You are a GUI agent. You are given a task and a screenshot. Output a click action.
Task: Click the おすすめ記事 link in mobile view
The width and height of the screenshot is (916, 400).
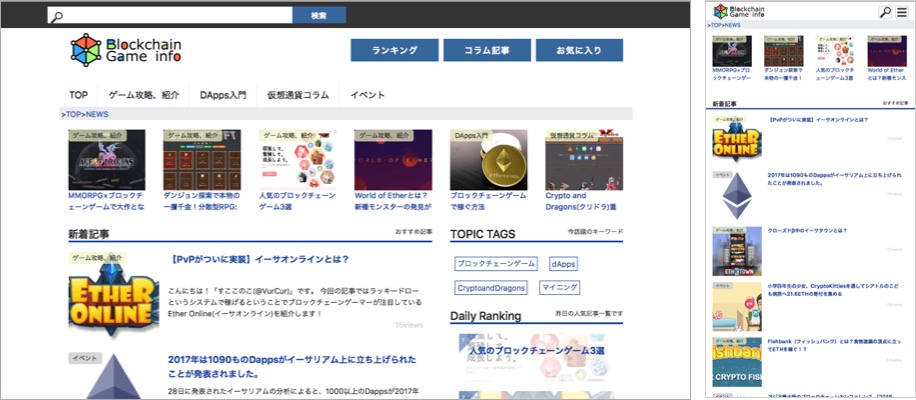896,103
